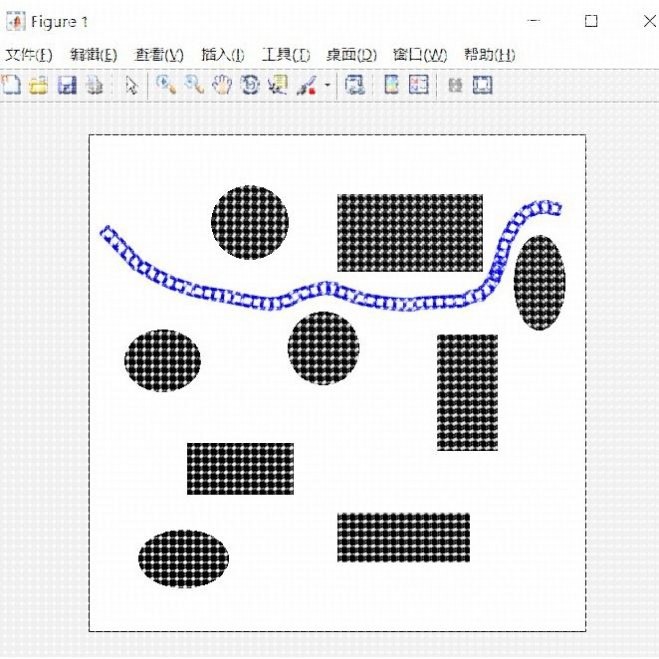Viewport: 659px width, 659px height.
Task: Click the tall ellipse obstacle near right edge
Action: [540, 282]
